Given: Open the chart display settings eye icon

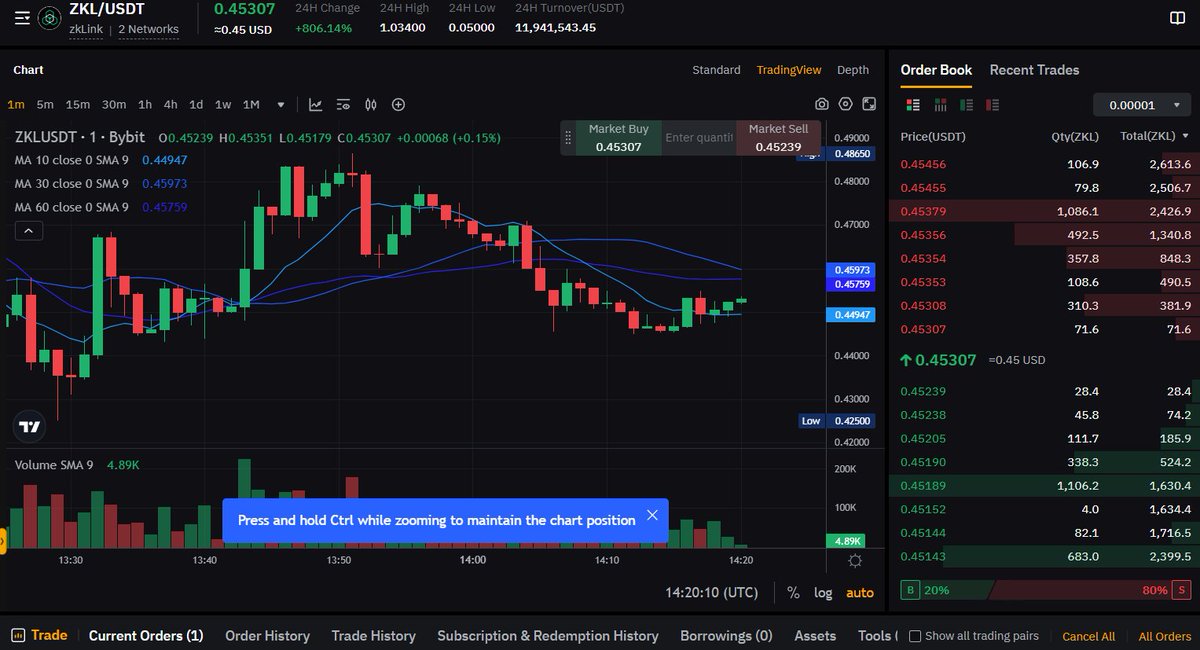Looking at the screenshot, I should [x=344, y=104].
